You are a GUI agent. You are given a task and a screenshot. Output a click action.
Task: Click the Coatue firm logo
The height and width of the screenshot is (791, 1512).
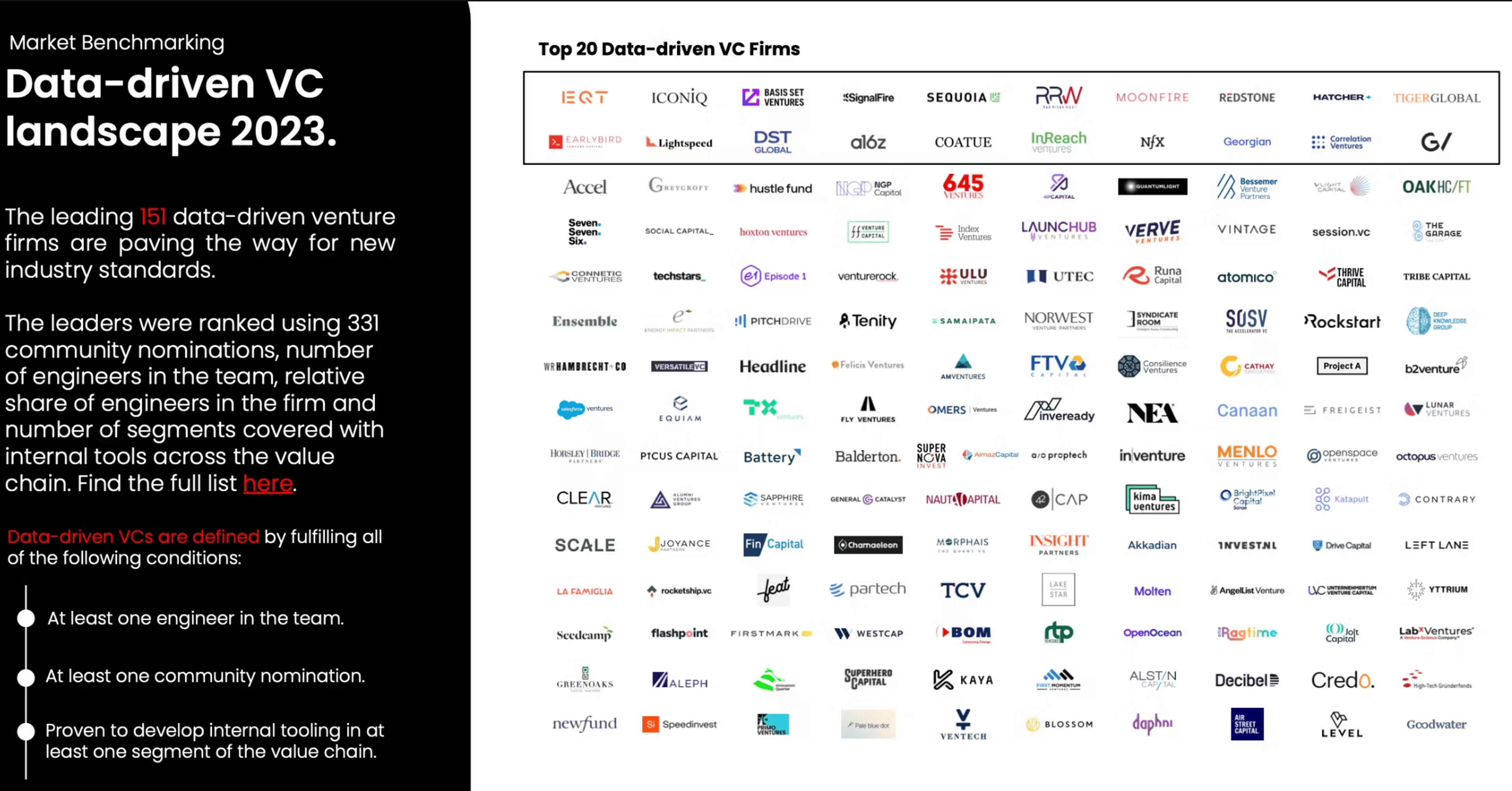(x=962, y=141)
